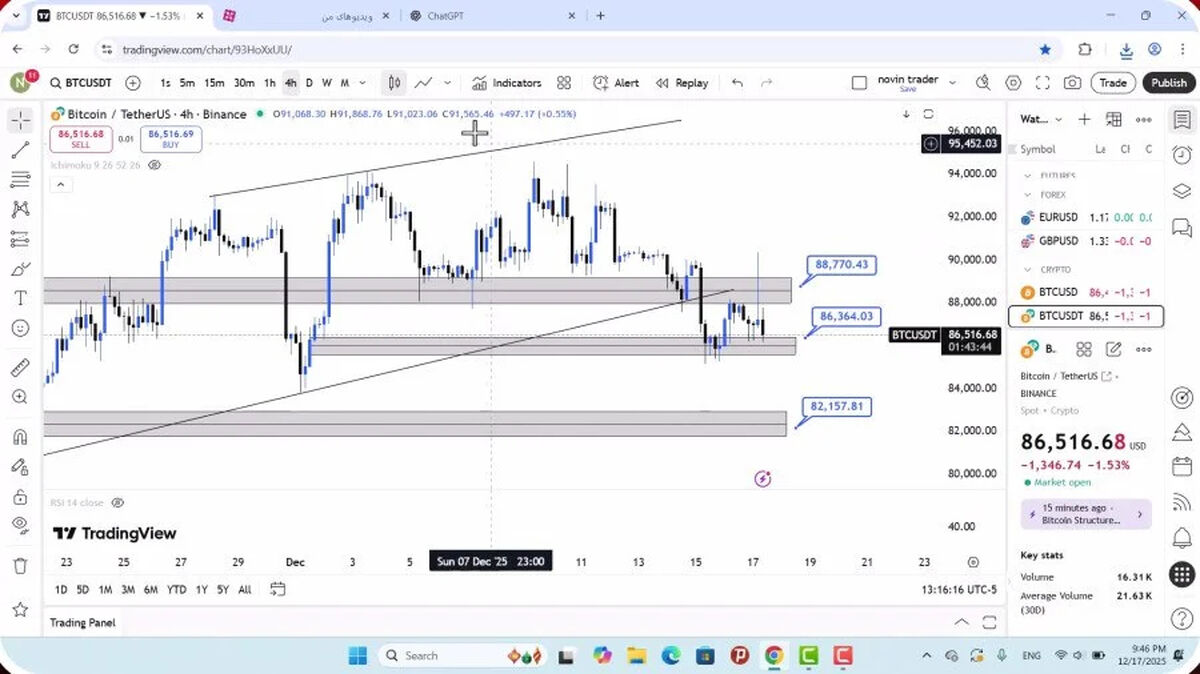Enter fullscreen mode

pos(1042,83)
